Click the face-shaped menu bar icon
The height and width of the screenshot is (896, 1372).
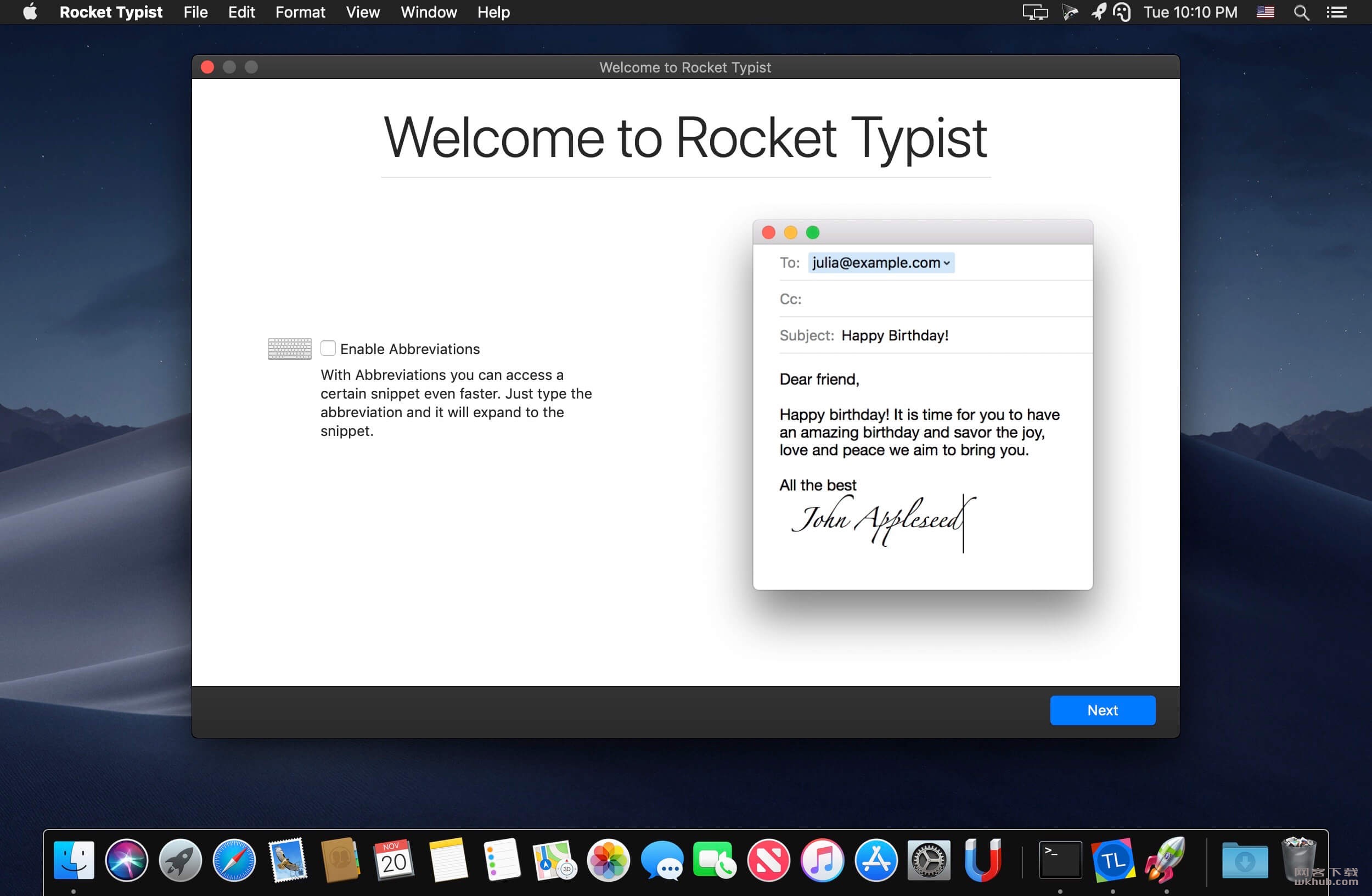(1122, 12)
